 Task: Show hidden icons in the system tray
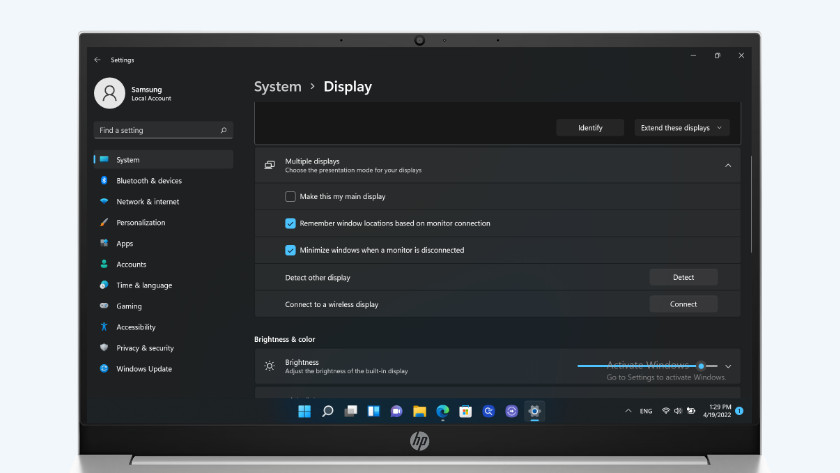pyautogui.click(x=628, y=411)
